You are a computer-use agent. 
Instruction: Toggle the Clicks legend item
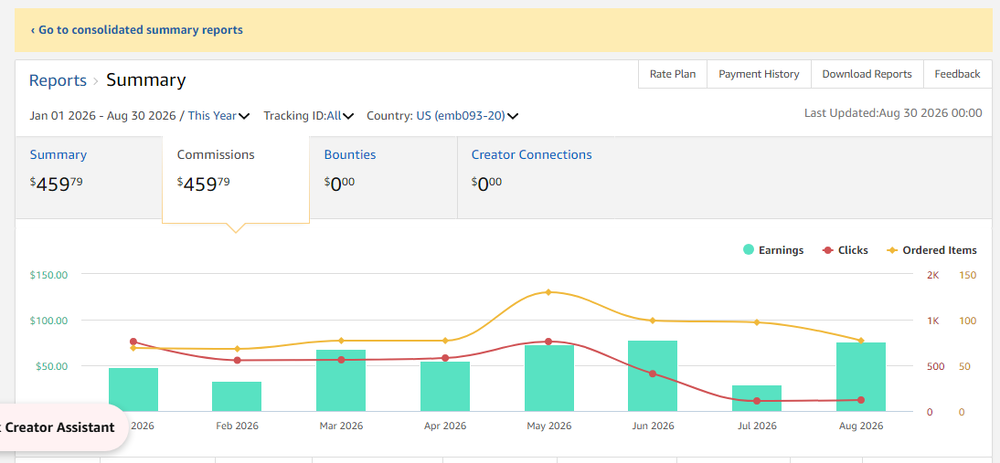(x=845, y=250)
